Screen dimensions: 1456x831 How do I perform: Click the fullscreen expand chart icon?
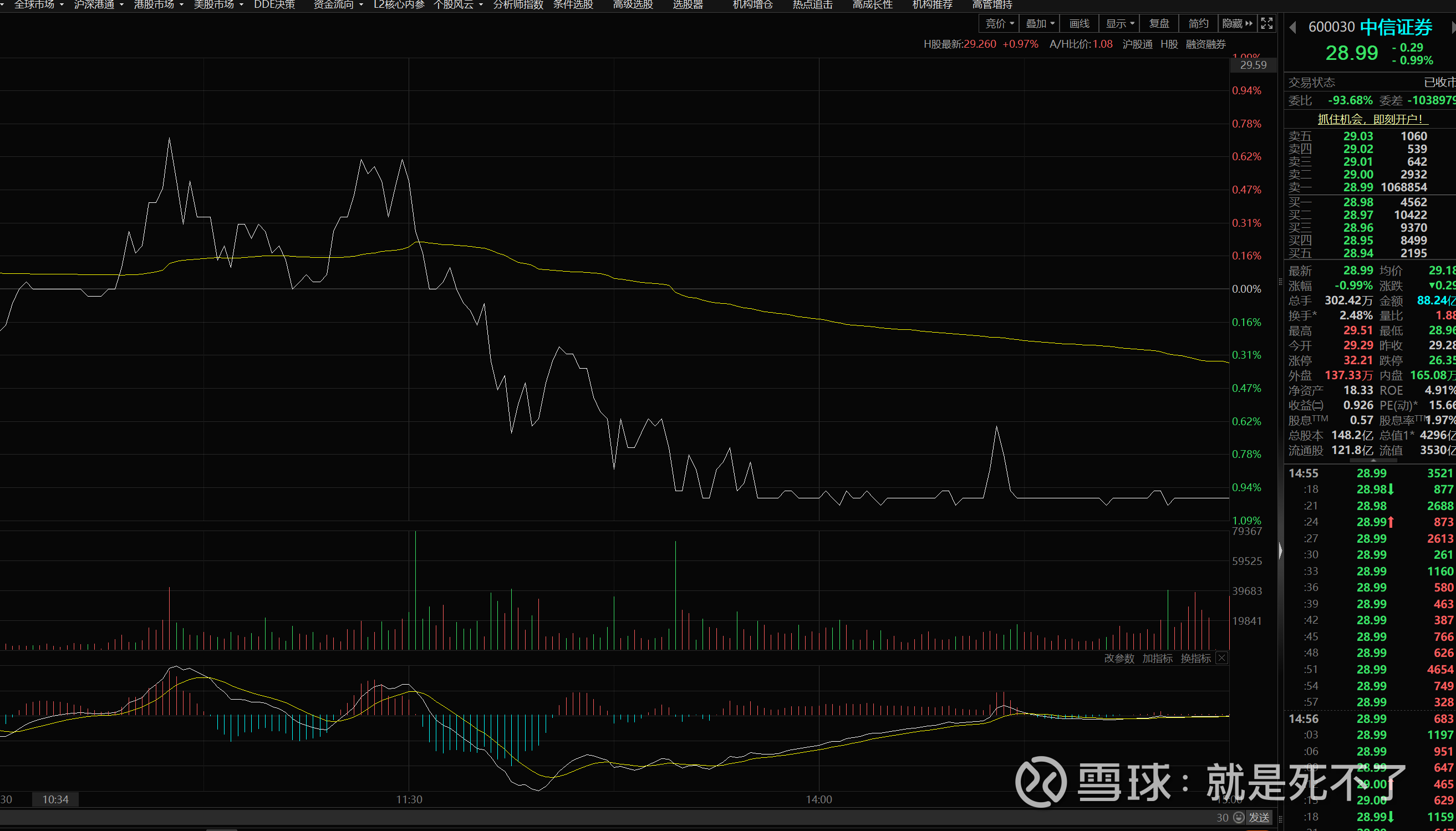click(x=1266, y=23)
